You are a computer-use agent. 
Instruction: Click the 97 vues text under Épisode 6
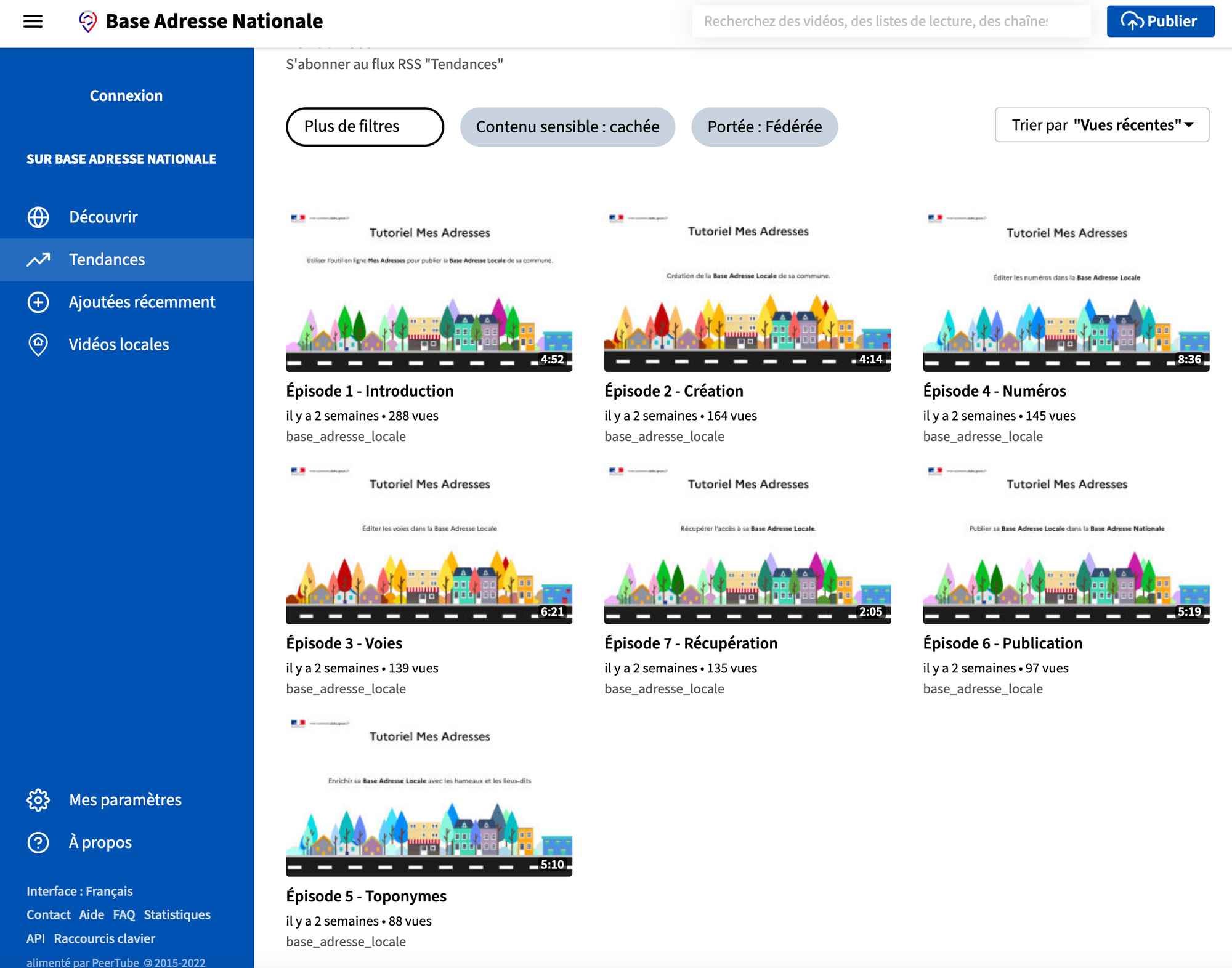(x=1047, y=669)
